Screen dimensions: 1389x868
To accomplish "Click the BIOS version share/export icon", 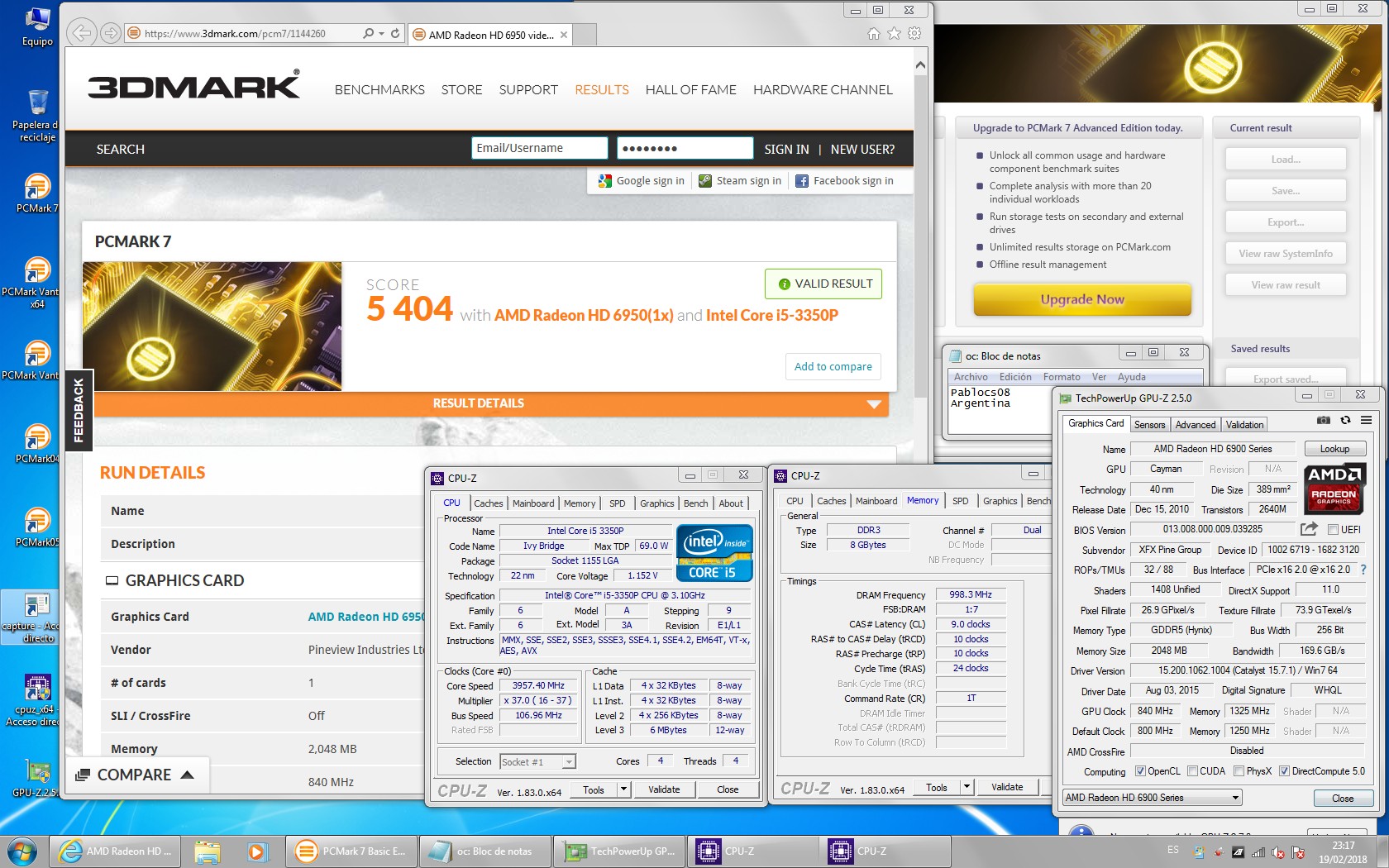I will coord(1309,529).
